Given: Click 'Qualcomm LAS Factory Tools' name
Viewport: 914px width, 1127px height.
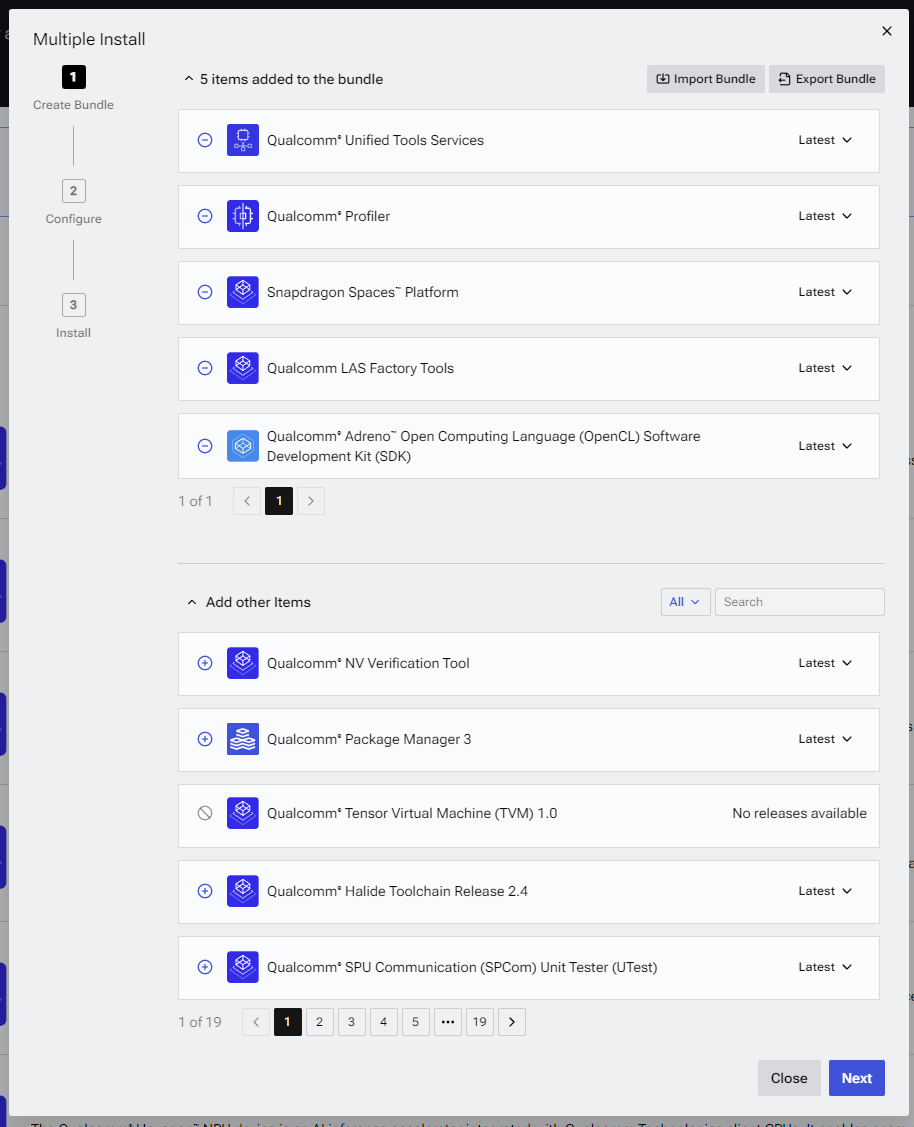Looking at the screenshot, I should coord(360,368).
